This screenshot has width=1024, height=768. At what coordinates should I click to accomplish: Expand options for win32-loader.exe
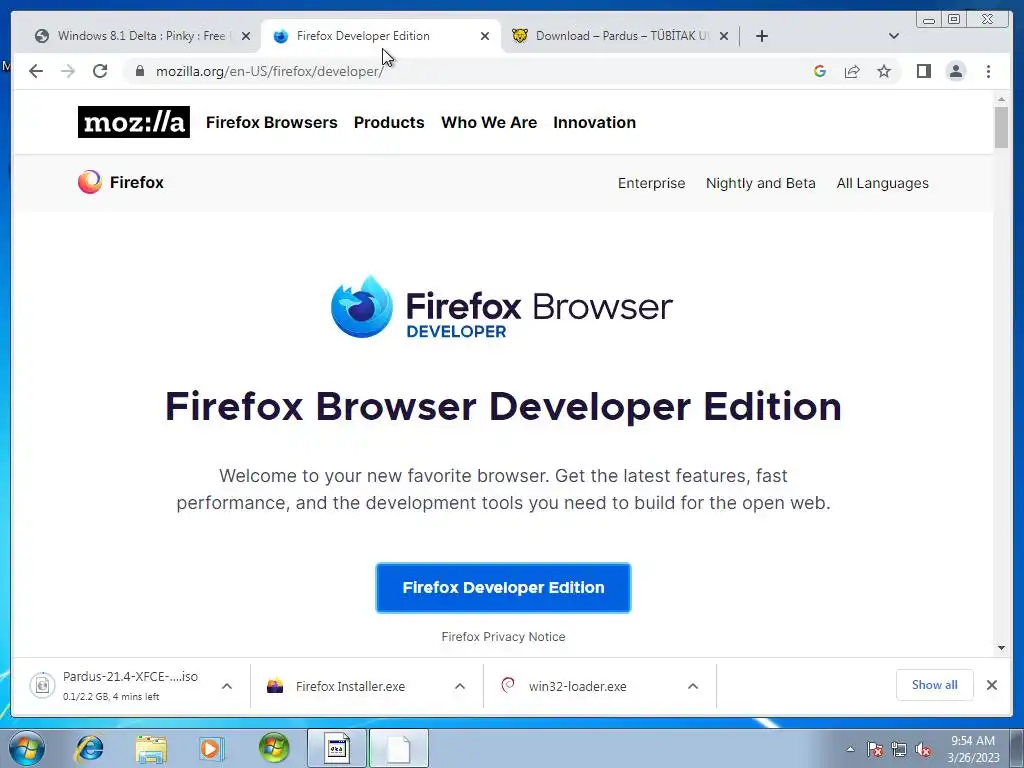tap(693, 686)
